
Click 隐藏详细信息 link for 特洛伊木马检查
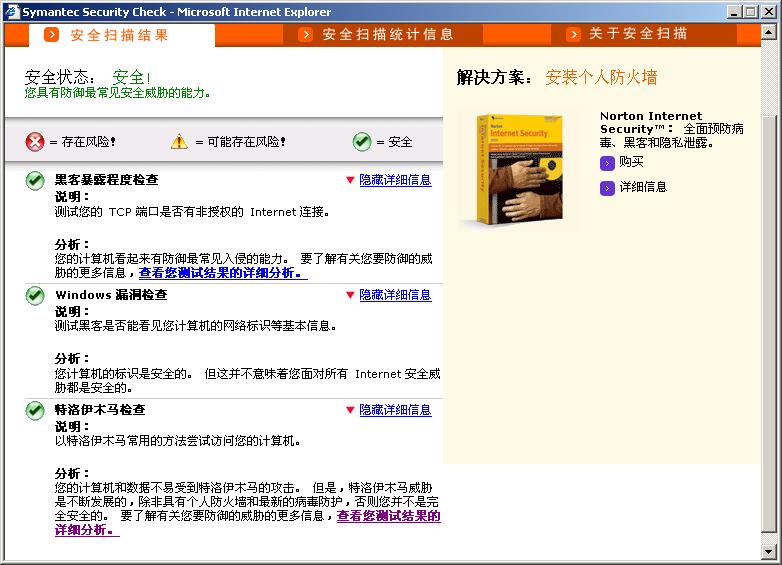pos(395,410)
